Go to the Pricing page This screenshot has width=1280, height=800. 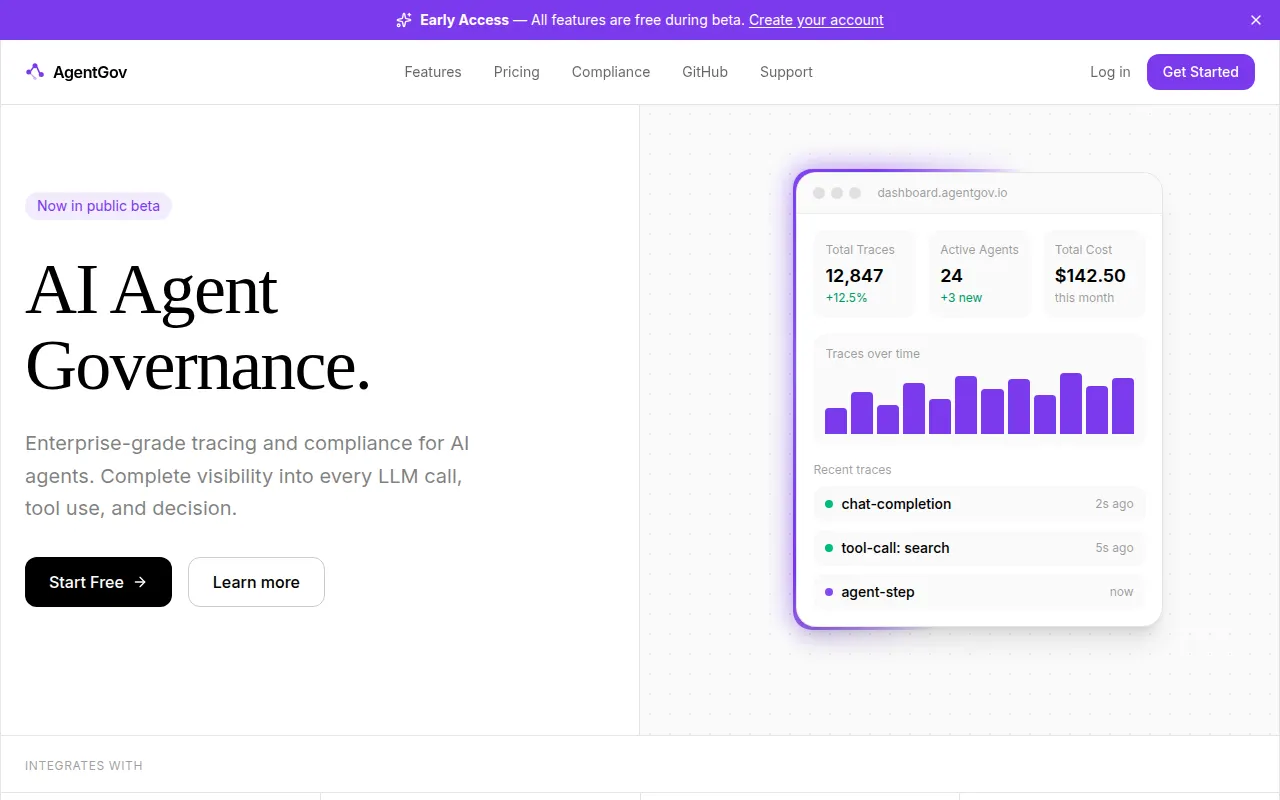click(x=517, y=72)
